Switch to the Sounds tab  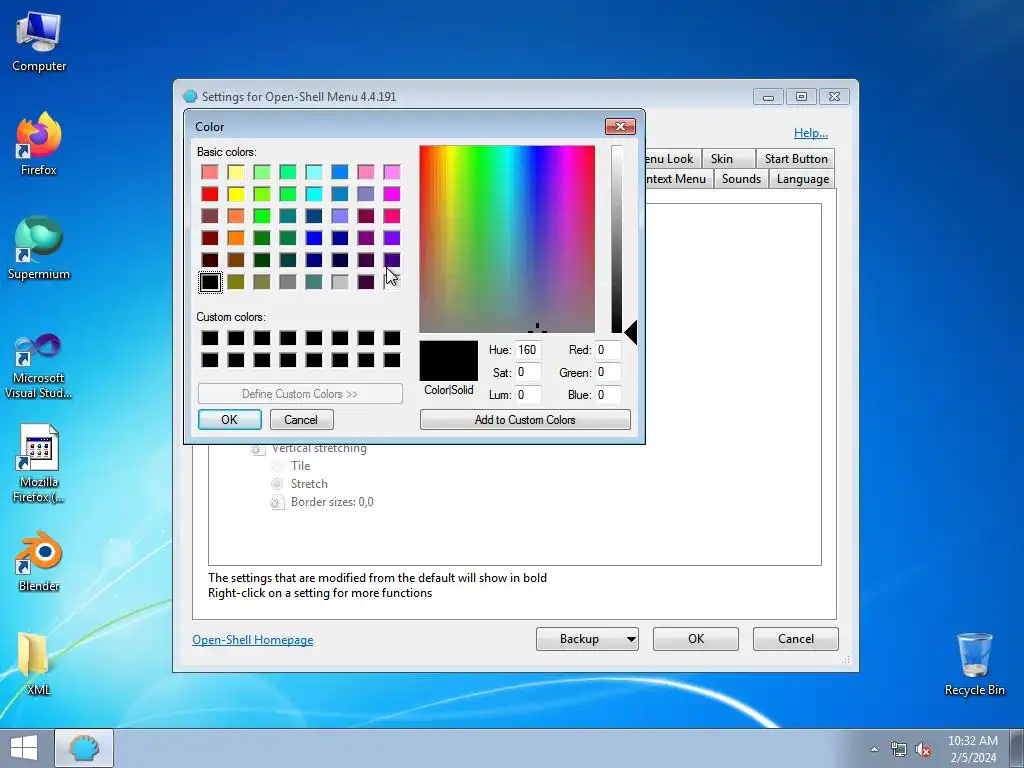pyautogui.click(x=741, y=179)
